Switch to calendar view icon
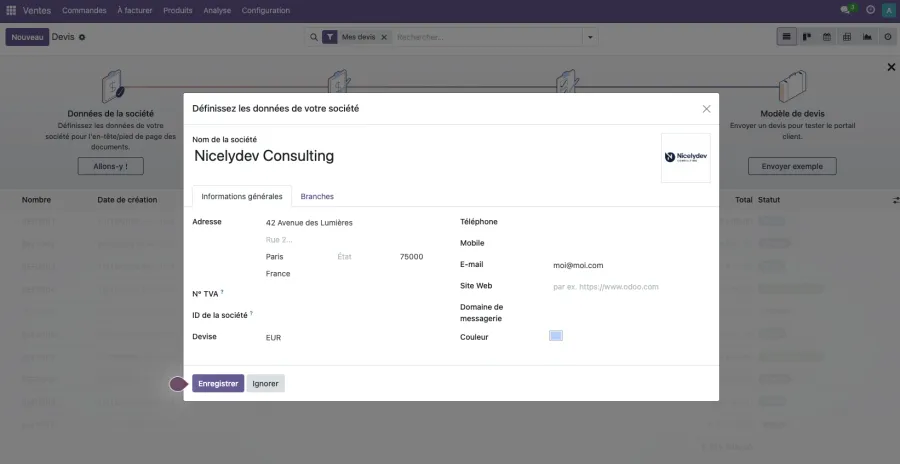 (827, 37)
